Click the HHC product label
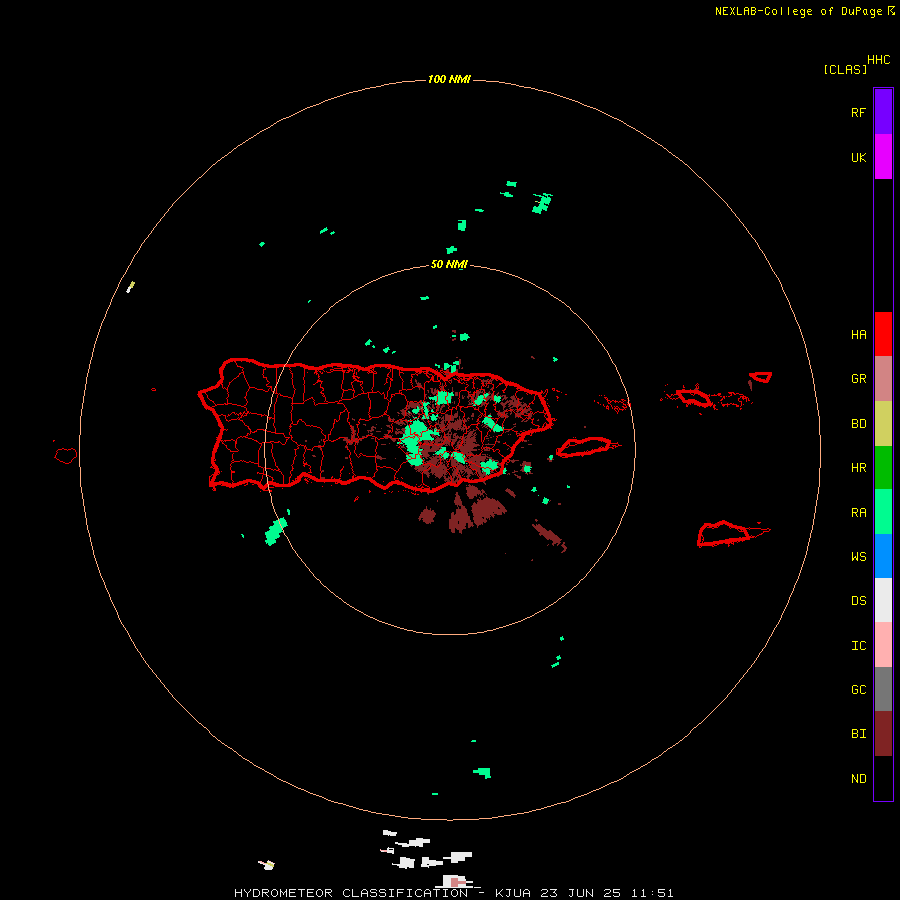Viewport: 900px width, 900px height. tap(878, 60)
